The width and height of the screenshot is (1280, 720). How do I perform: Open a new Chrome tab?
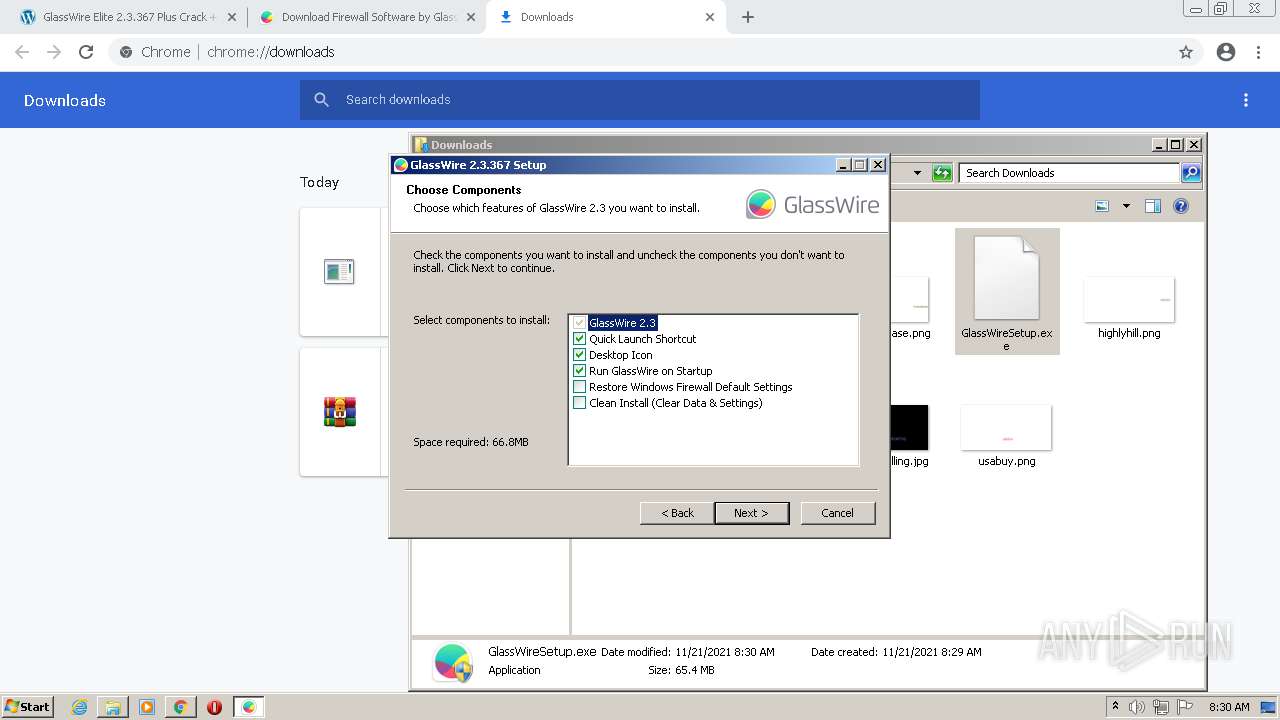click(748, 17)
